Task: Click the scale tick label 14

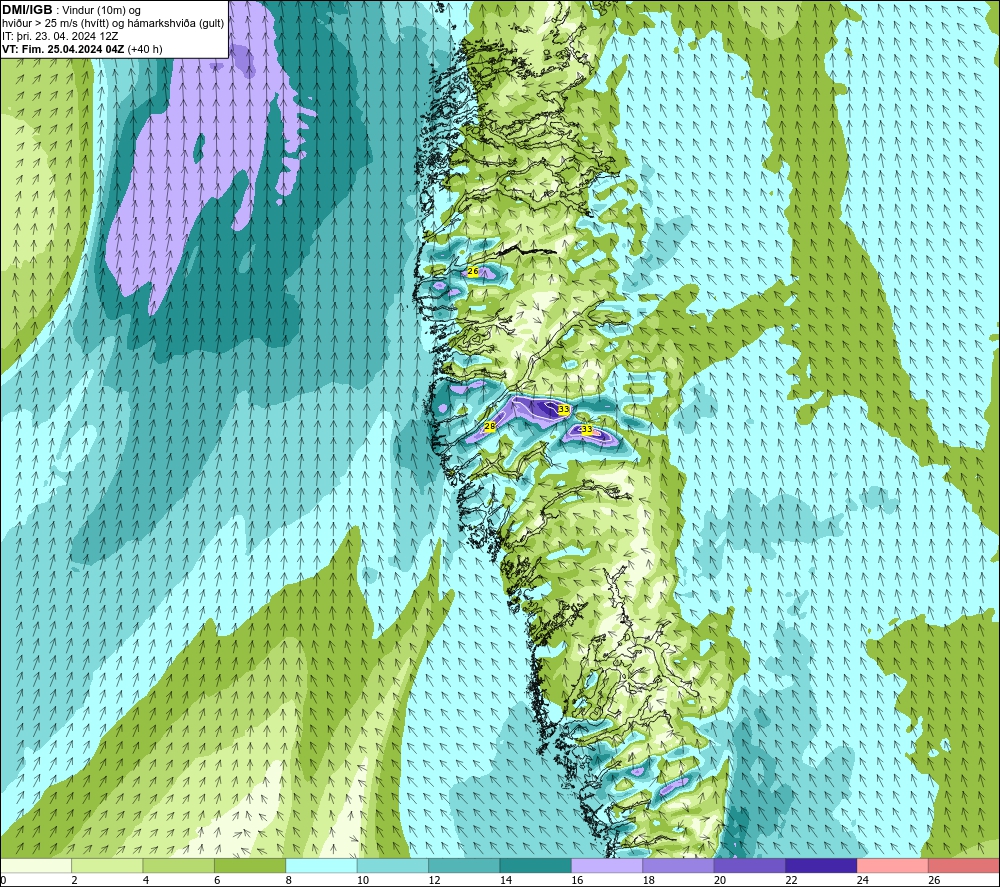Action: (506, 880)
